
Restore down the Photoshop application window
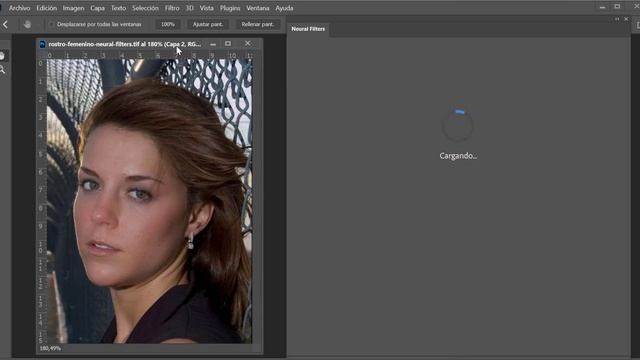click(x=617, y=7)
